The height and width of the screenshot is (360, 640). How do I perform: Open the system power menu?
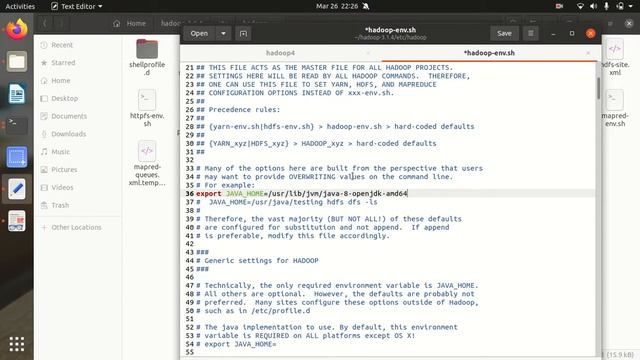[x=624, y=6]
